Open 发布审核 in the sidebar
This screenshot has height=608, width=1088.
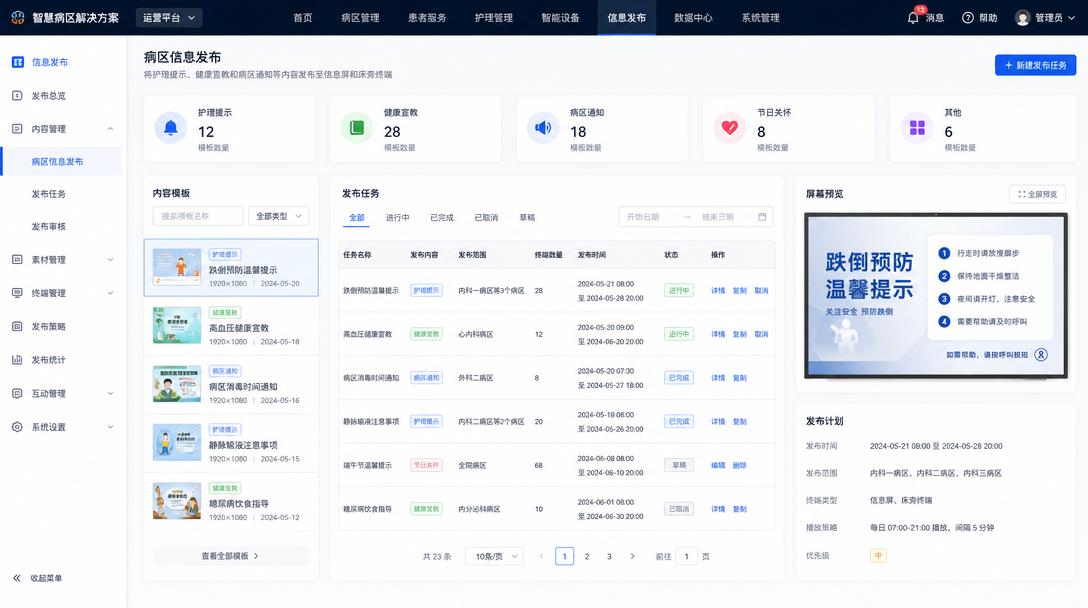click(x=49, y=227)
